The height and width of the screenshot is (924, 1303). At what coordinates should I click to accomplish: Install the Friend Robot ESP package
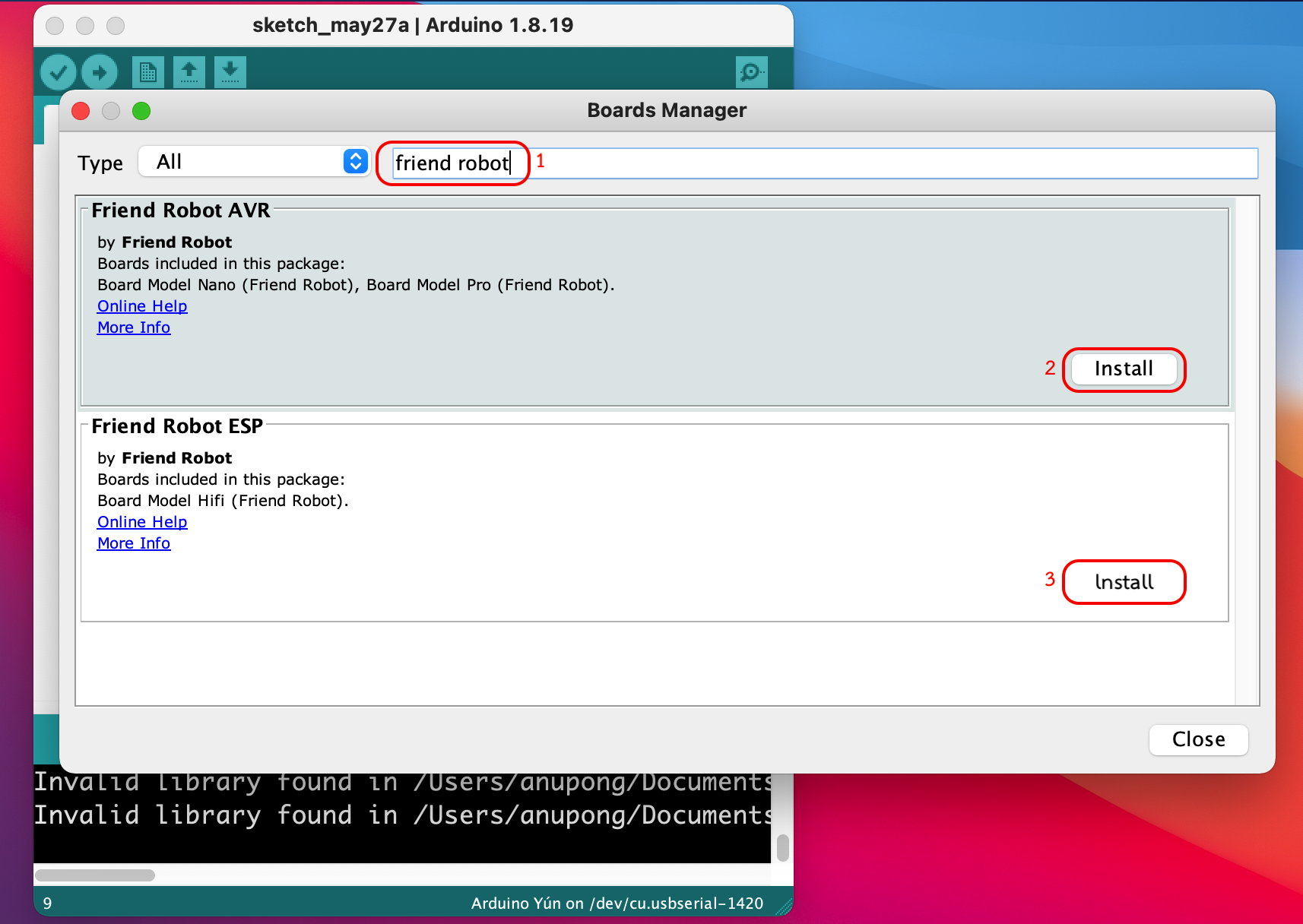(x=1124, y=582)
